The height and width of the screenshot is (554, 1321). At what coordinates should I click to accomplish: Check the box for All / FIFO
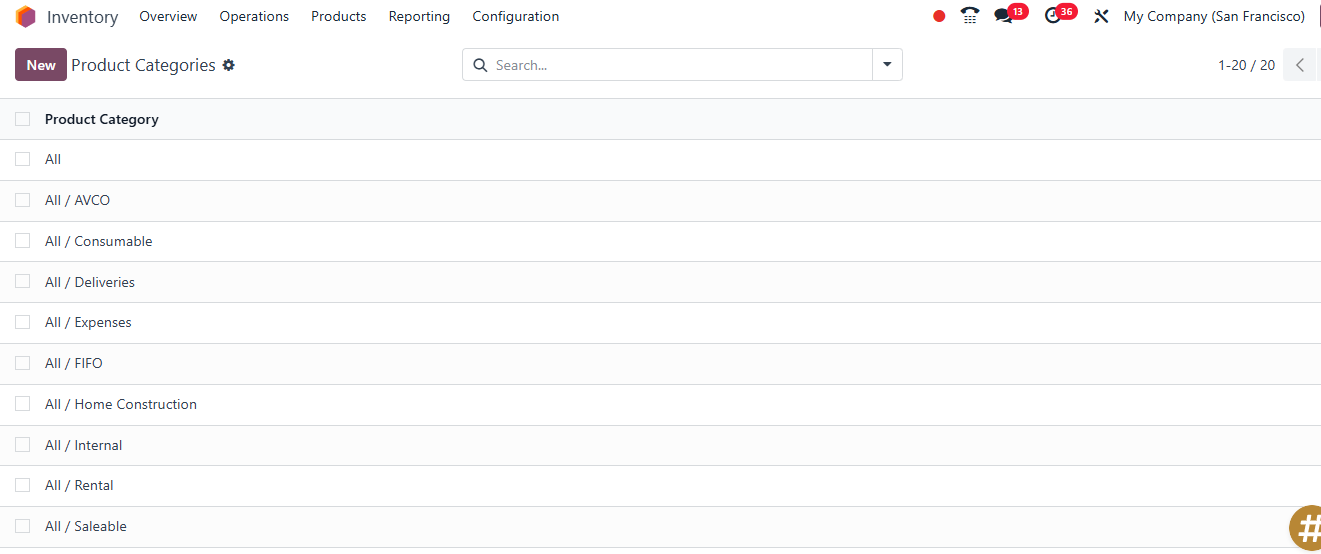pos(23,363)
